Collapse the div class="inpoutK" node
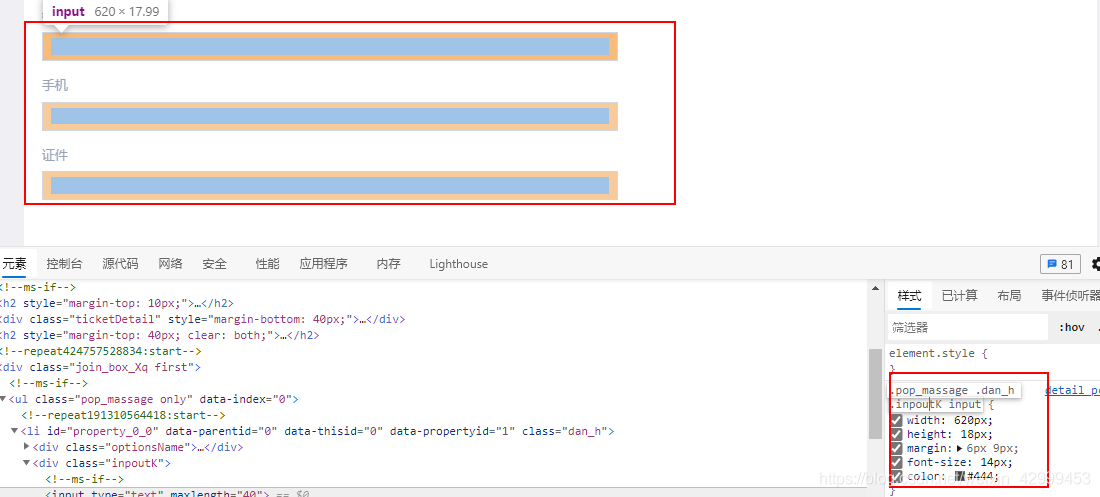1100x497 pixels. 27,463
